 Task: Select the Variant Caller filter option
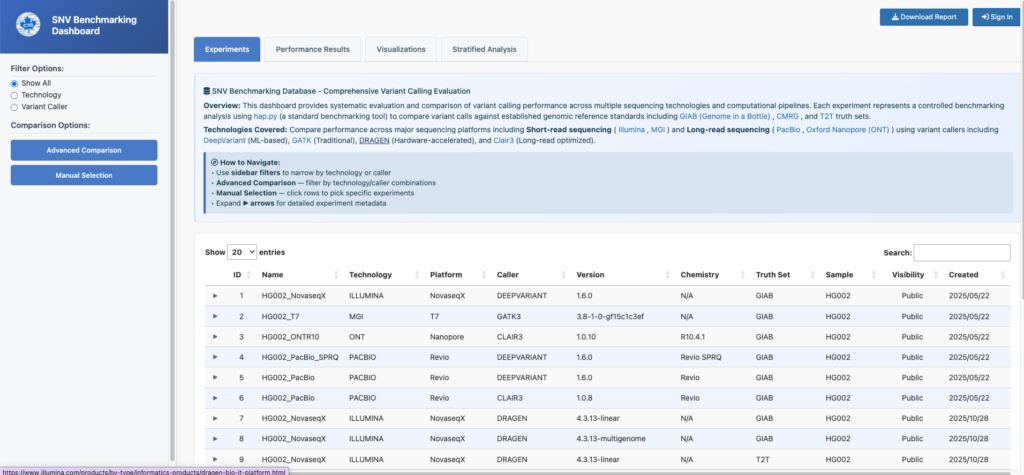(14, 106)
